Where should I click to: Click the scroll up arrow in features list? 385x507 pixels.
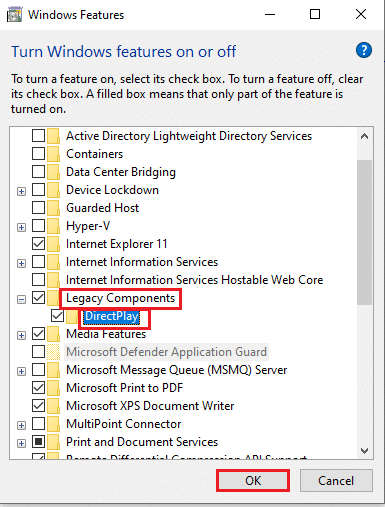point(364,136)
